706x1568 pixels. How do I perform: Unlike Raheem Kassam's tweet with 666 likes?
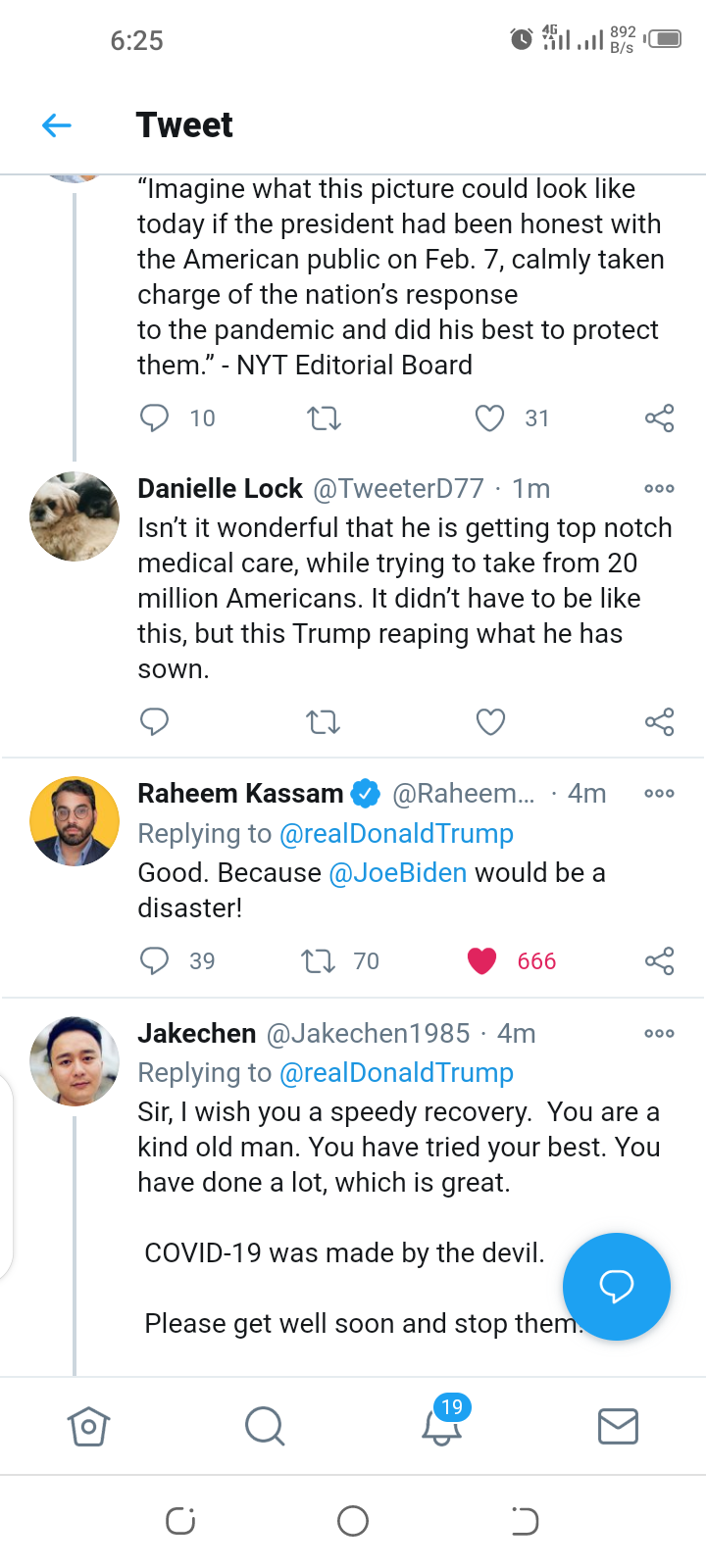point(481,961)
